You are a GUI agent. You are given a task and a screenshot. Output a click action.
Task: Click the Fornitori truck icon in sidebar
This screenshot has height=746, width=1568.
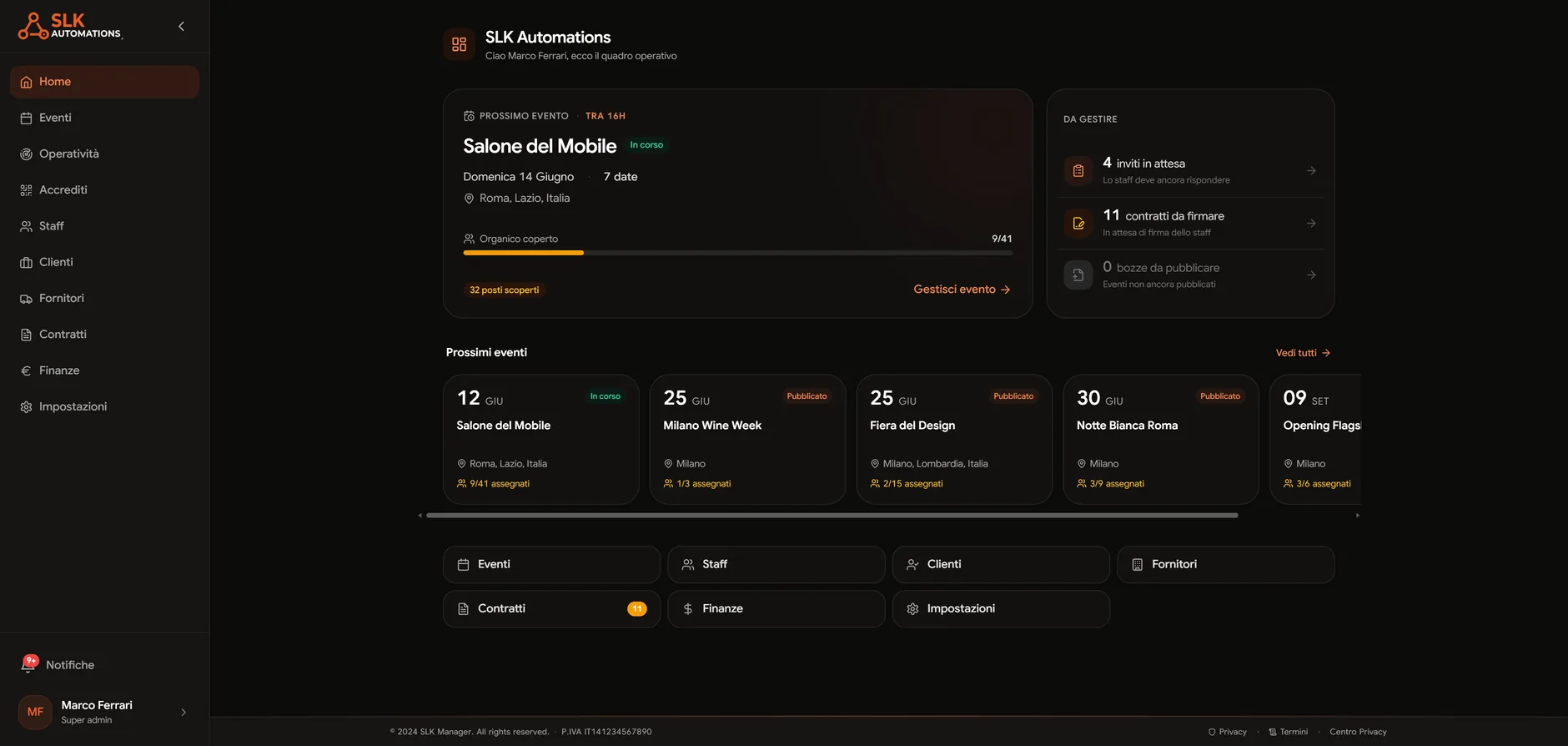click(x=26, y=299)
